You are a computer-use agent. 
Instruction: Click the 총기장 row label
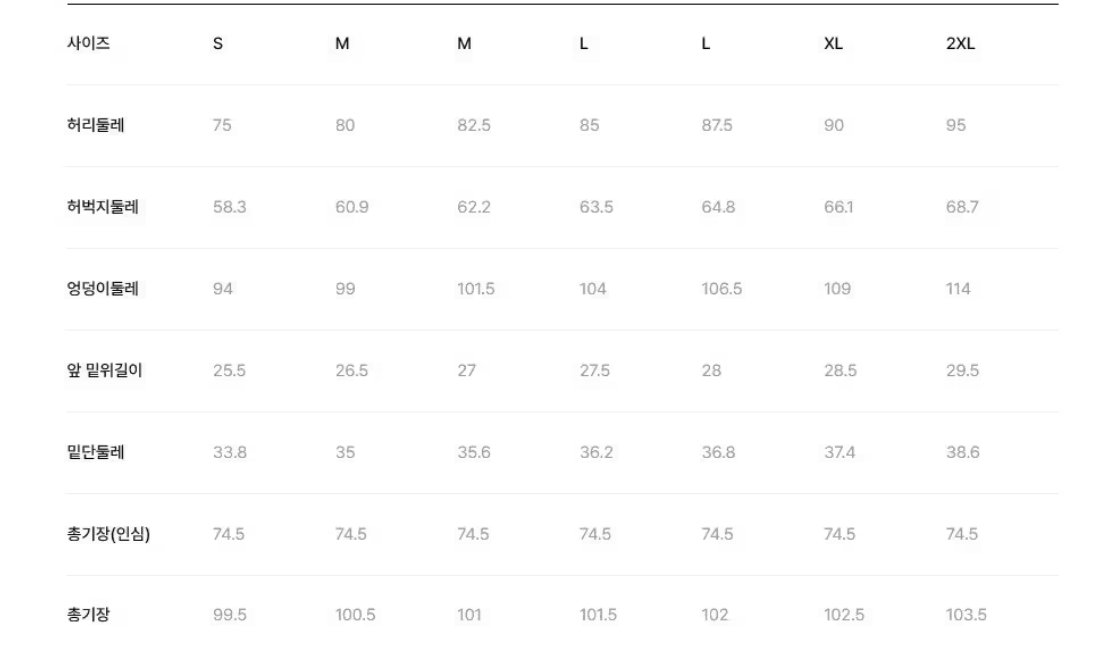point(88,615)
